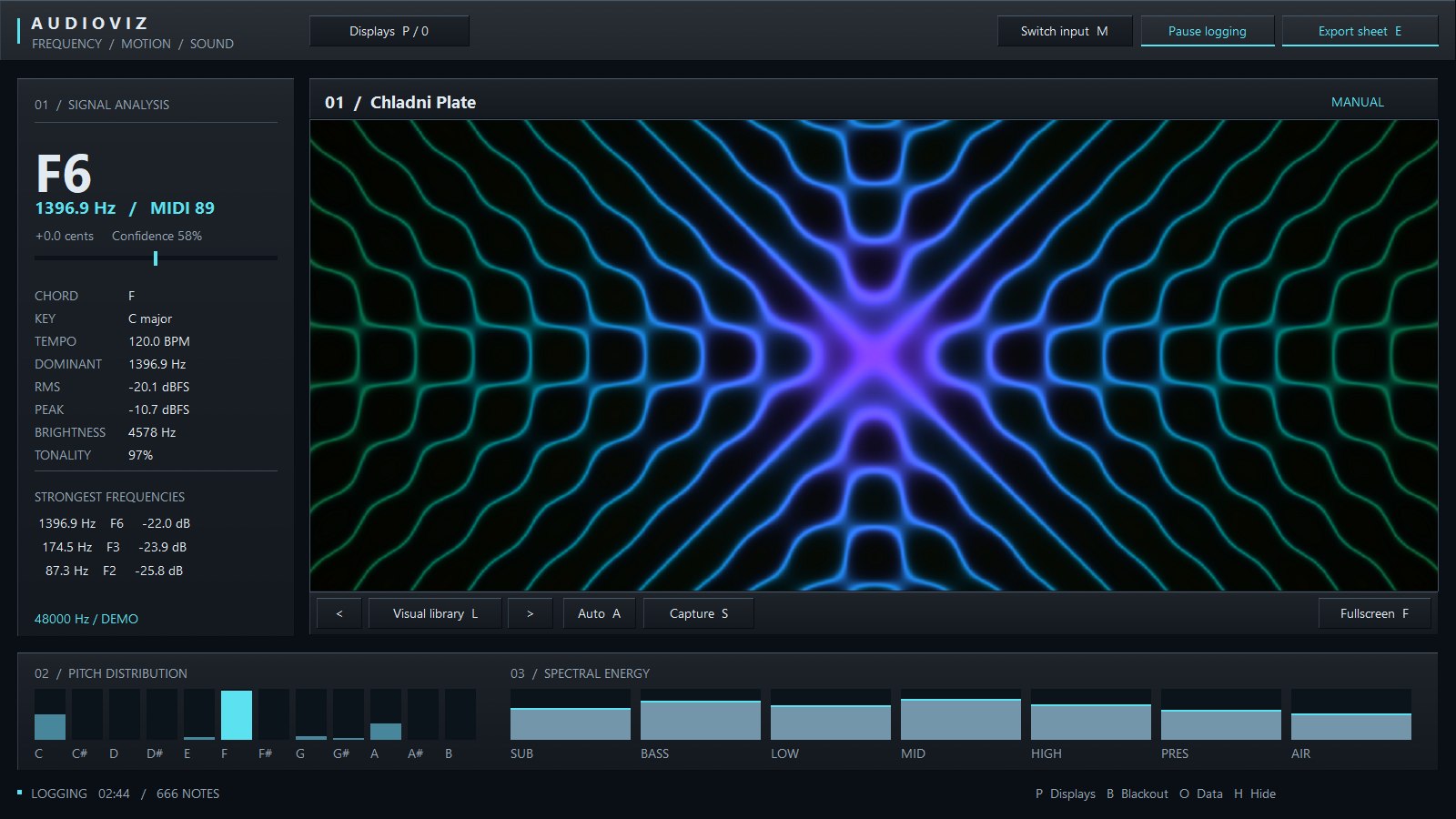
Task: Select the F pitch distribution bar
Action: click(237, 714)
